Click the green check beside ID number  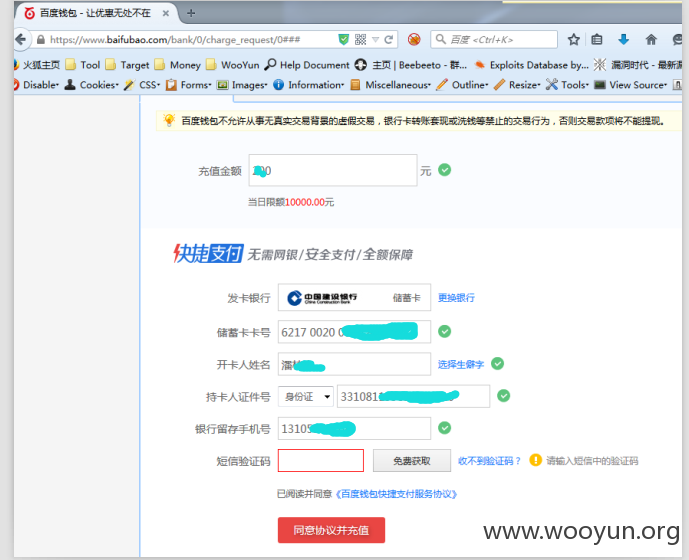click(x=504, y=396)
